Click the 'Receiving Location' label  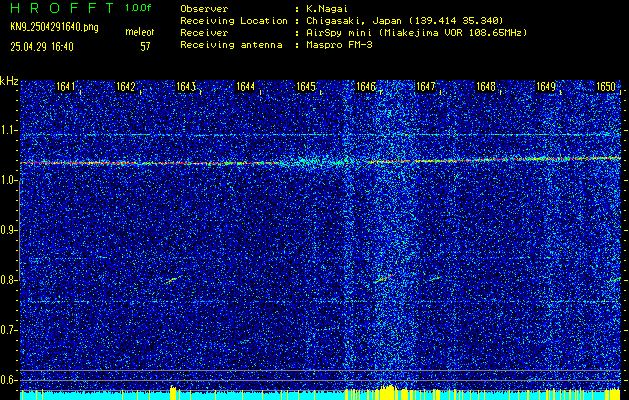coord(234,21)
